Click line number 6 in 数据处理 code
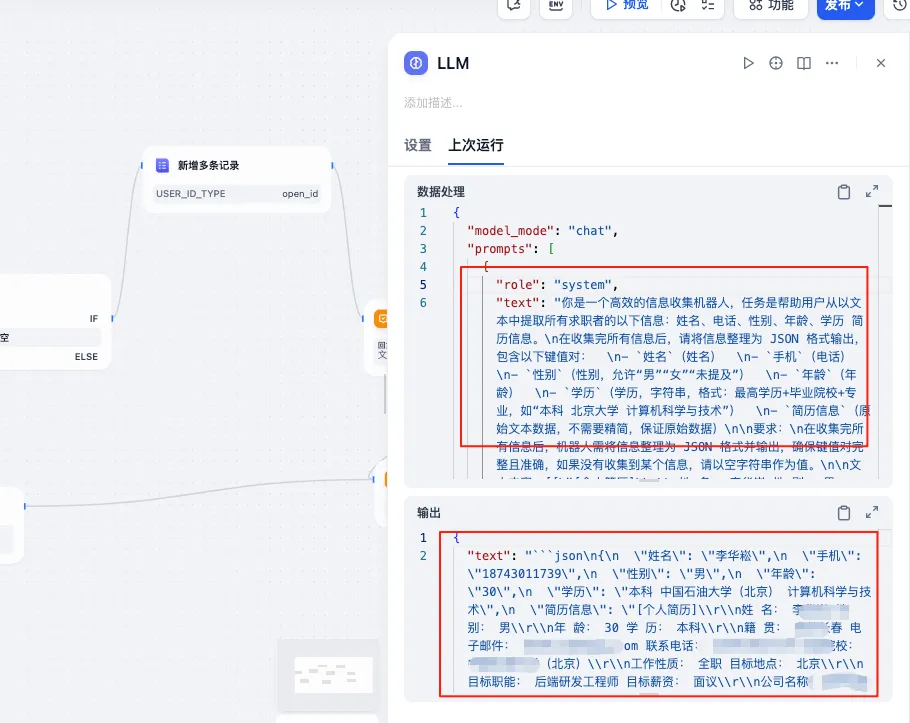The image size is (910, 723). coord(423,303)
